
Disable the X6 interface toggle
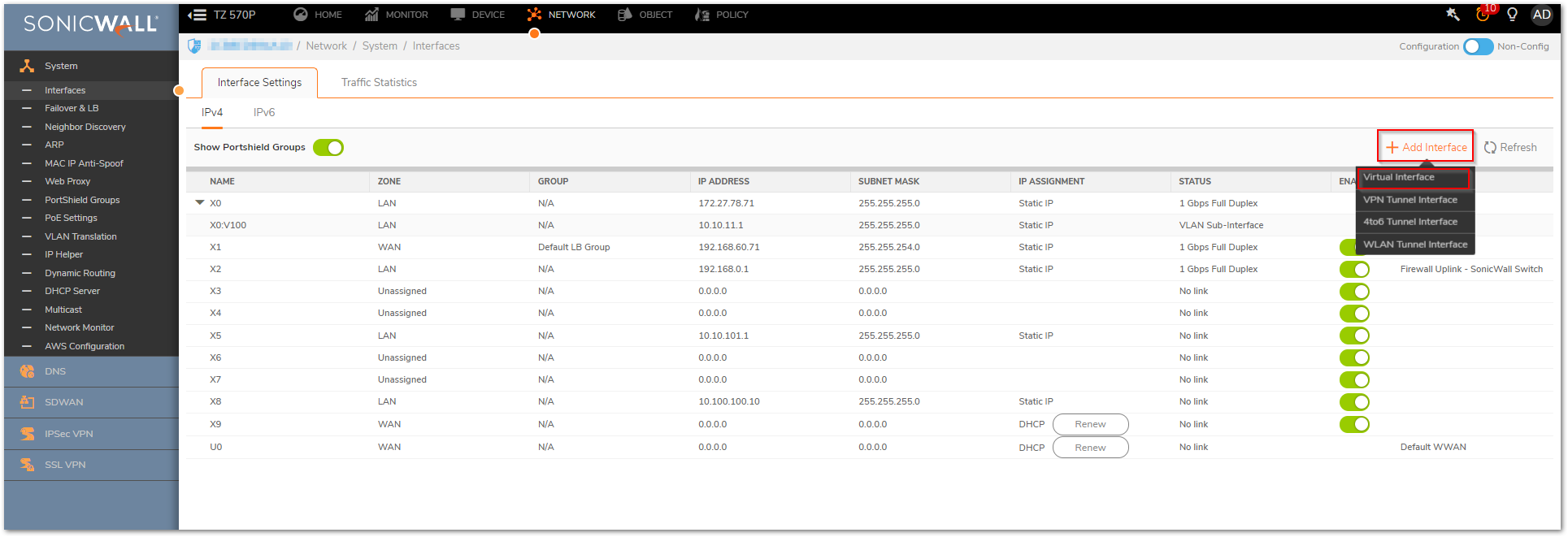(1354, 357)
